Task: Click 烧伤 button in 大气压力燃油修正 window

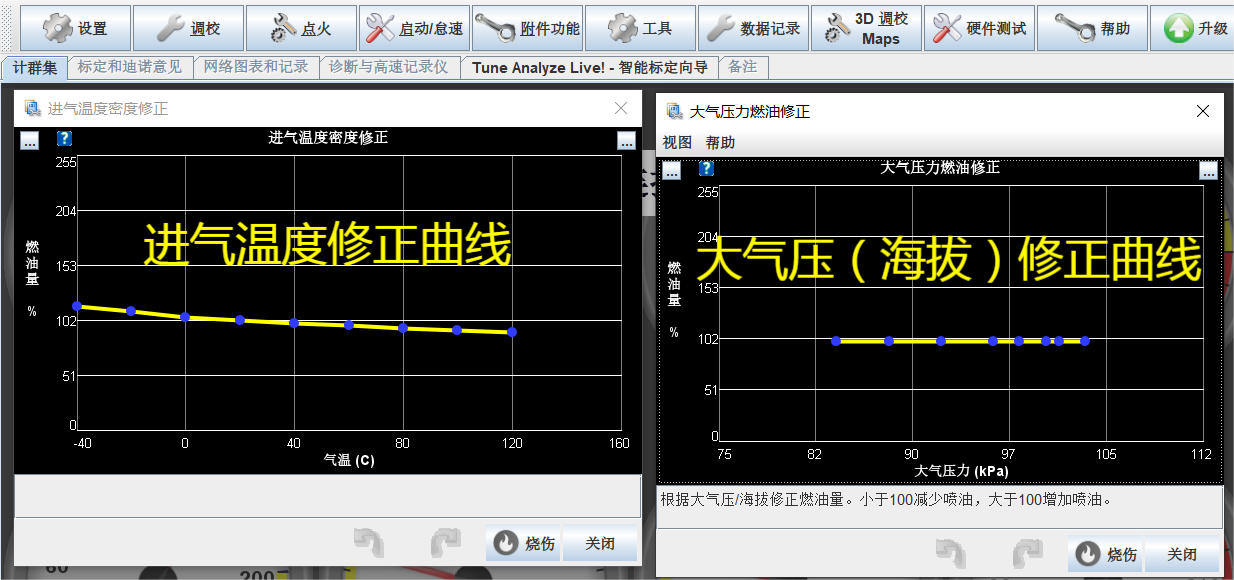Action: point(1105,554)
